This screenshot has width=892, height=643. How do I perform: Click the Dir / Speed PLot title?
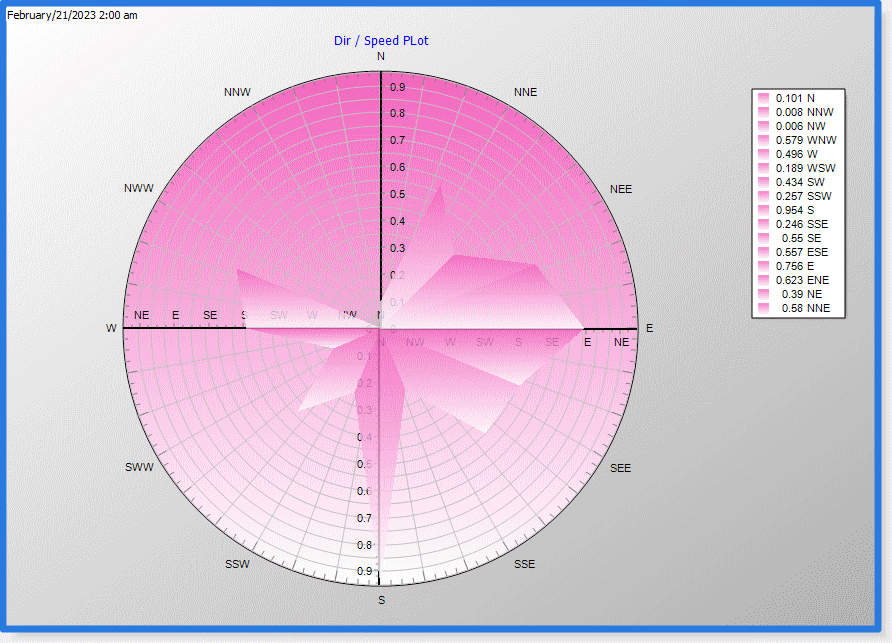pyautogui.click(x=381, y=41)
